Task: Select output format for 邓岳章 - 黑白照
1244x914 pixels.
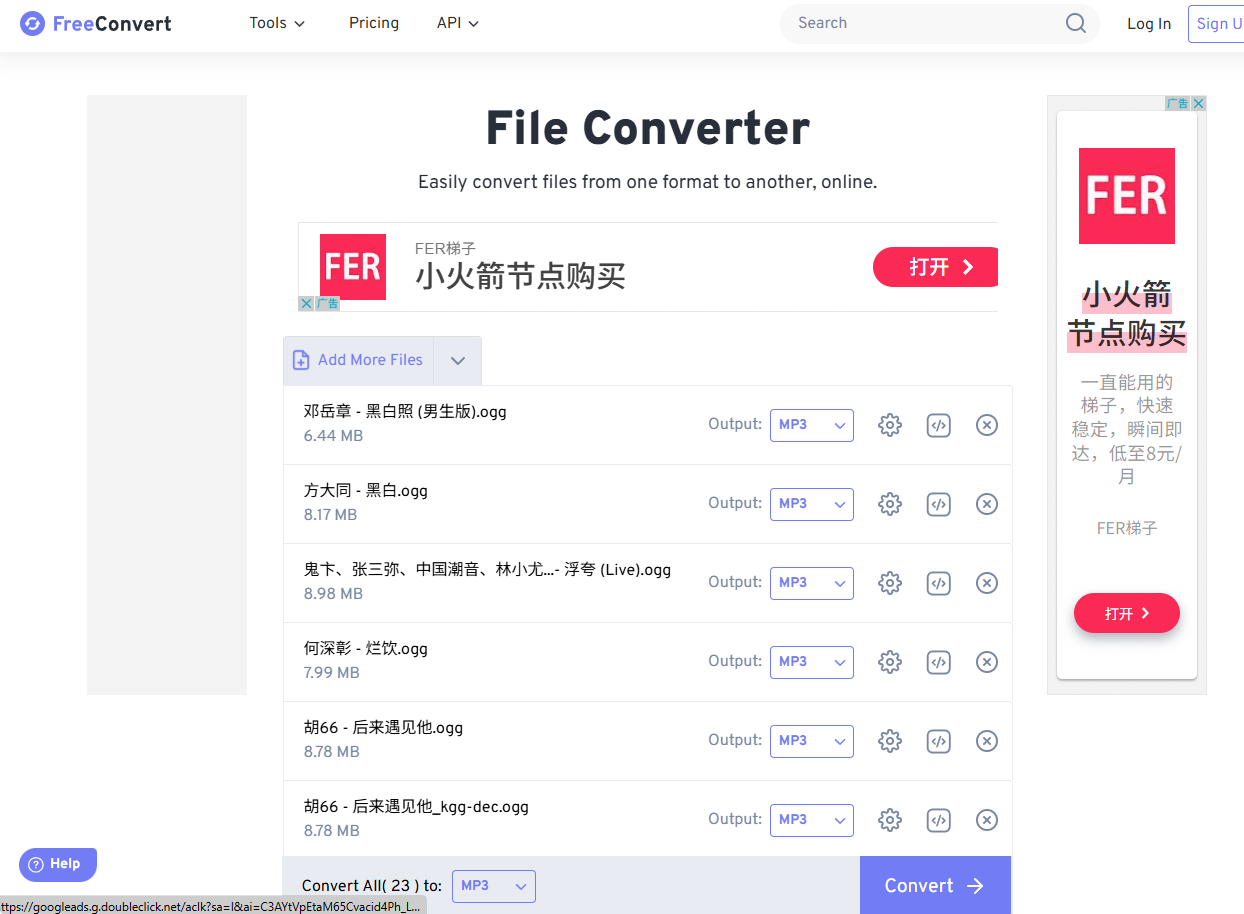Action: [812, 425]
